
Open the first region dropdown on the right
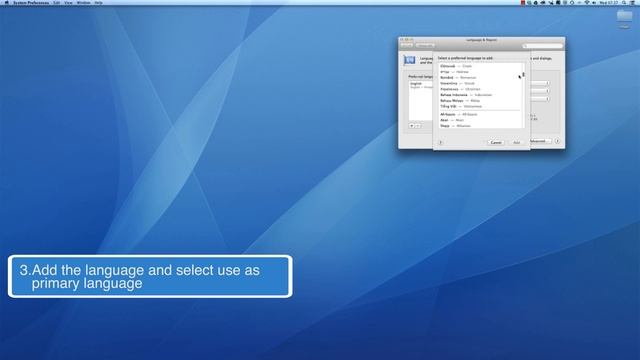coord(540,83)
